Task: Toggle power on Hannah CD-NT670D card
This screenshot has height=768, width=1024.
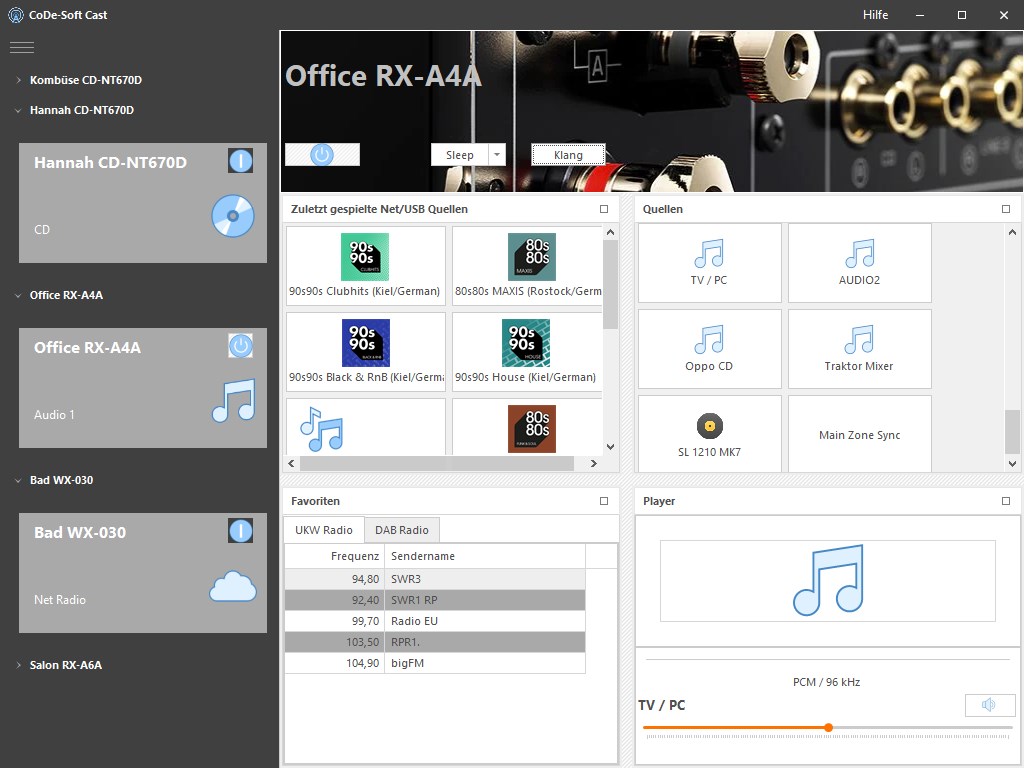Action: tap(240, 161)
